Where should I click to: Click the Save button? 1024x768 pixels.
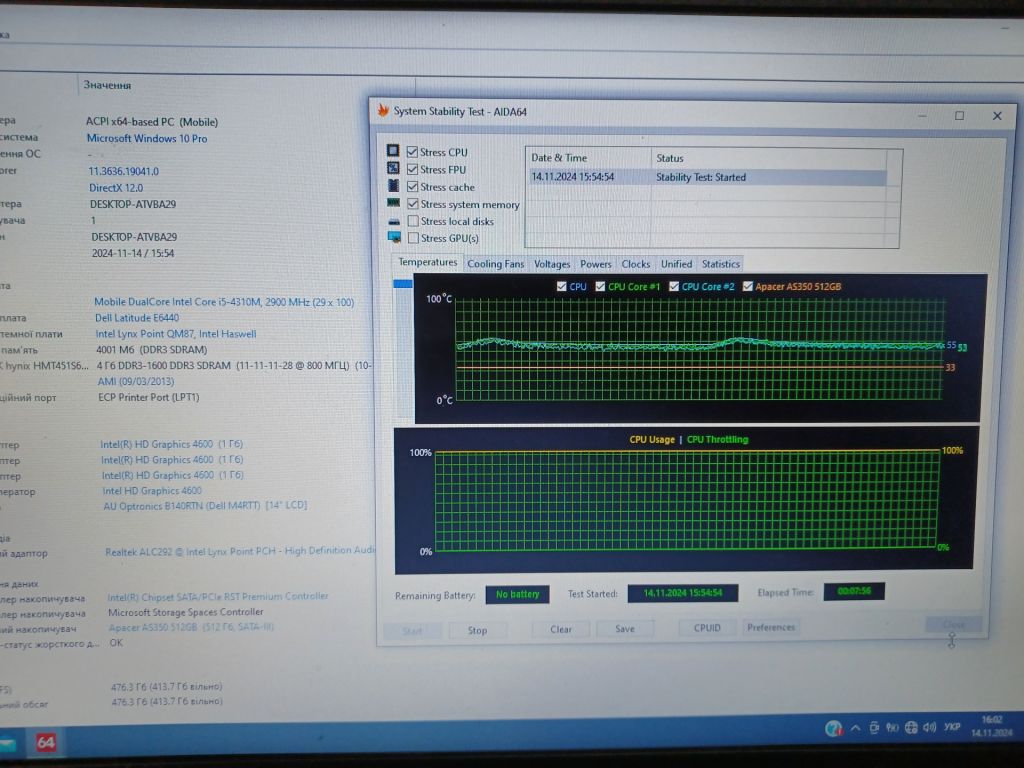(x=624, y=628)
